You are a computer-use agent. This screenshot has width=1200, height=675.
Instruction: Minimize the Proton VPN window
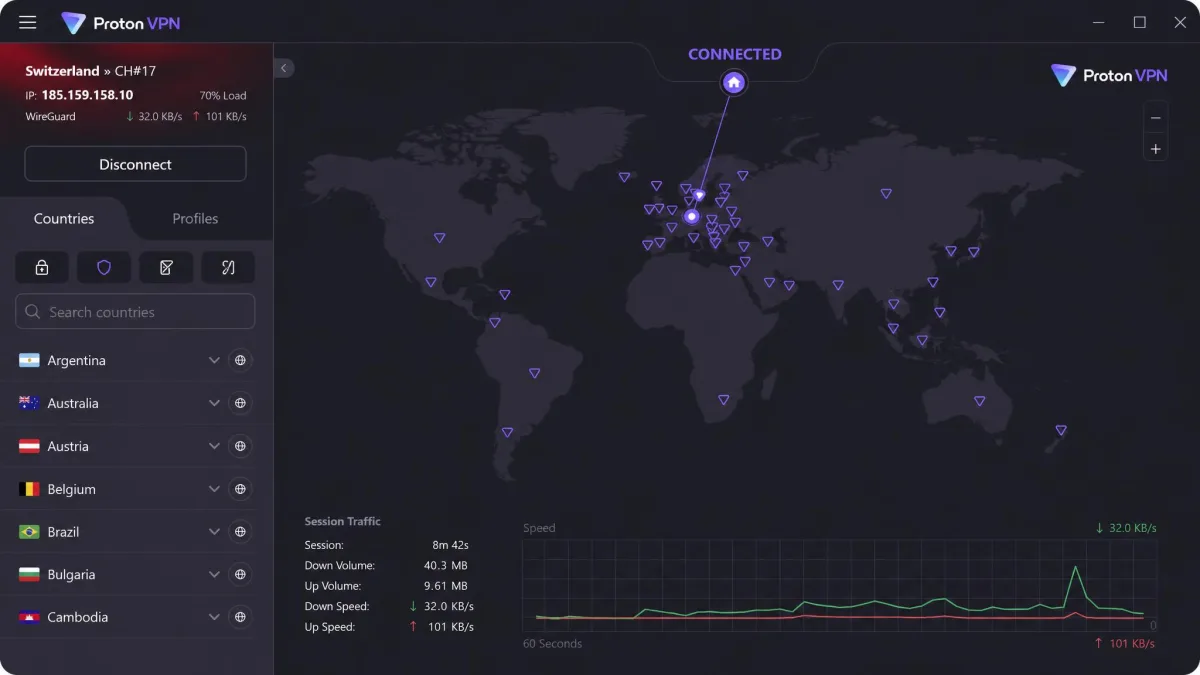pyautogui.click(x=1099, y=22)
